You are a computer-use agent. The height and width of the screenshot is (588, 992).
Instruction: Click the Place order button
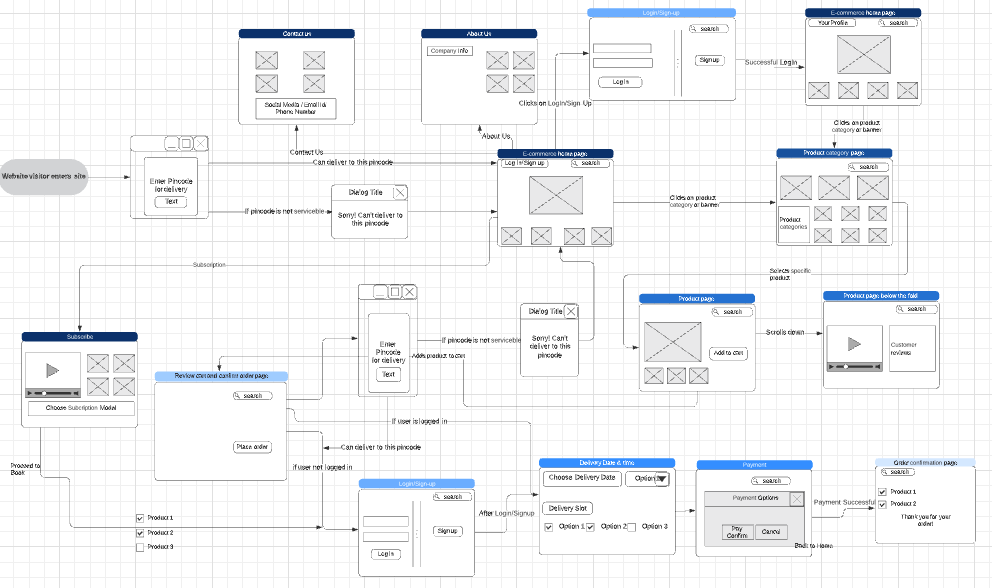coord(252,447)
